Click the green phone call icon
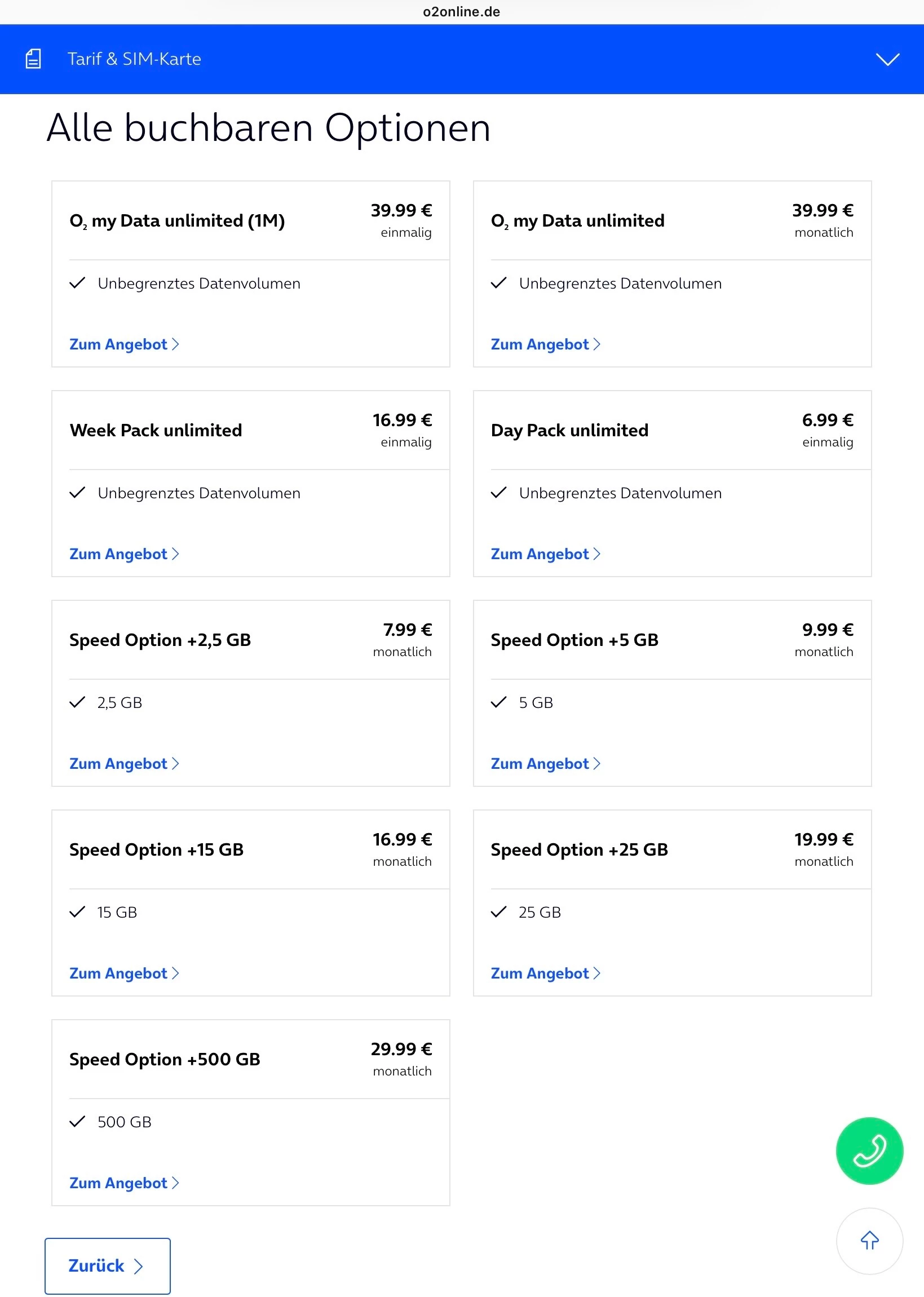 click(869, 1150)
